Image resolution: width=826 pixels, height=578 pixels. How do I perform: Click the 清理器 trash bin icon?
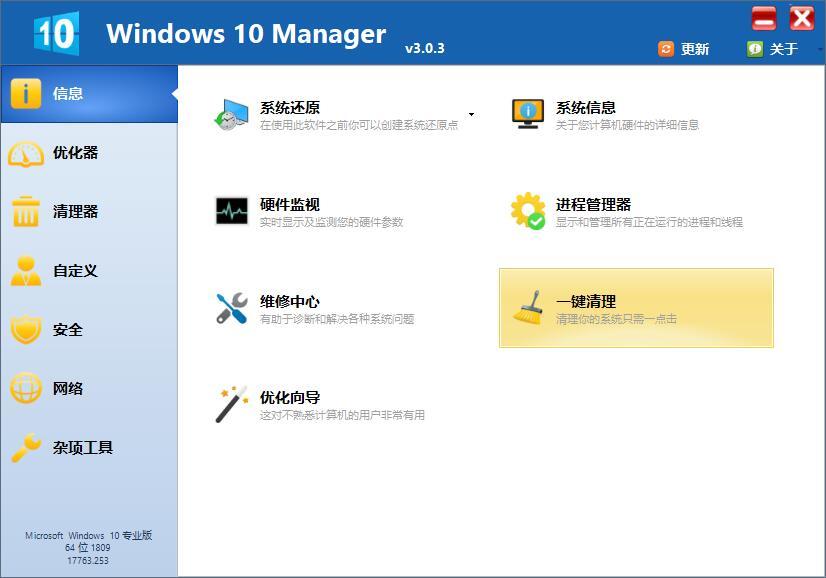coord(26,211)
